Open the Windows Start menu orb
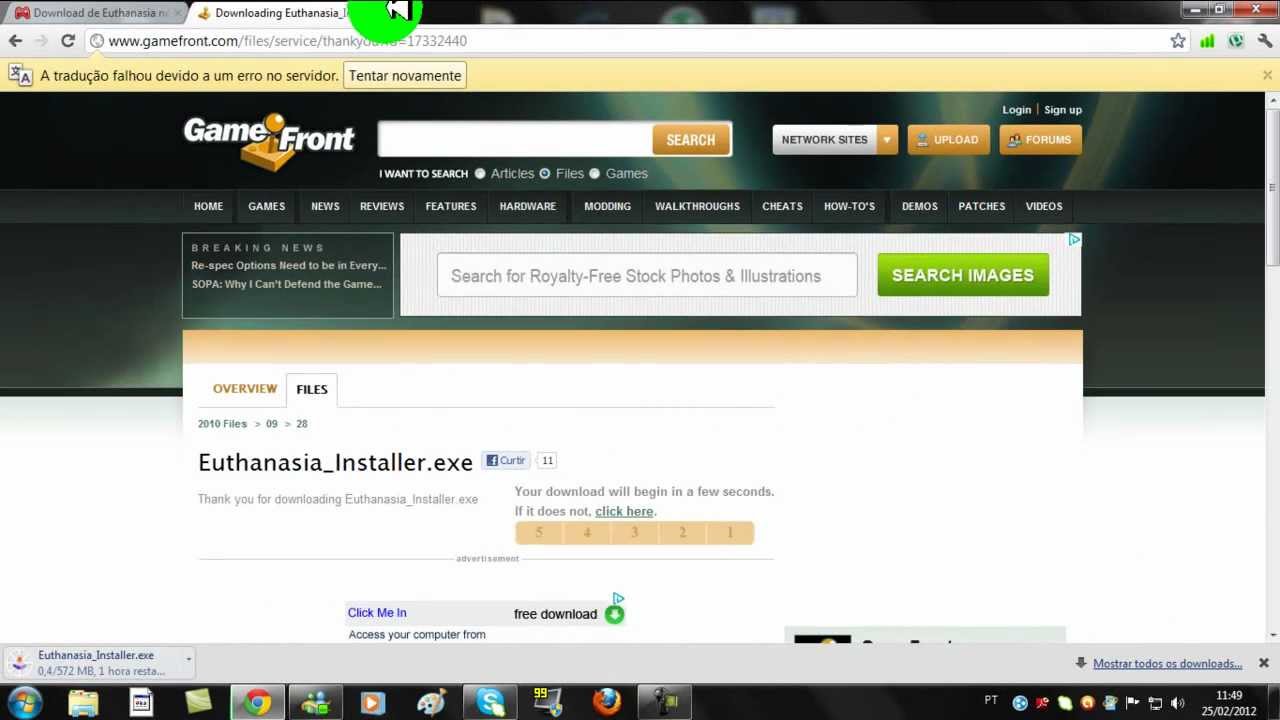 tap(23, 702)
